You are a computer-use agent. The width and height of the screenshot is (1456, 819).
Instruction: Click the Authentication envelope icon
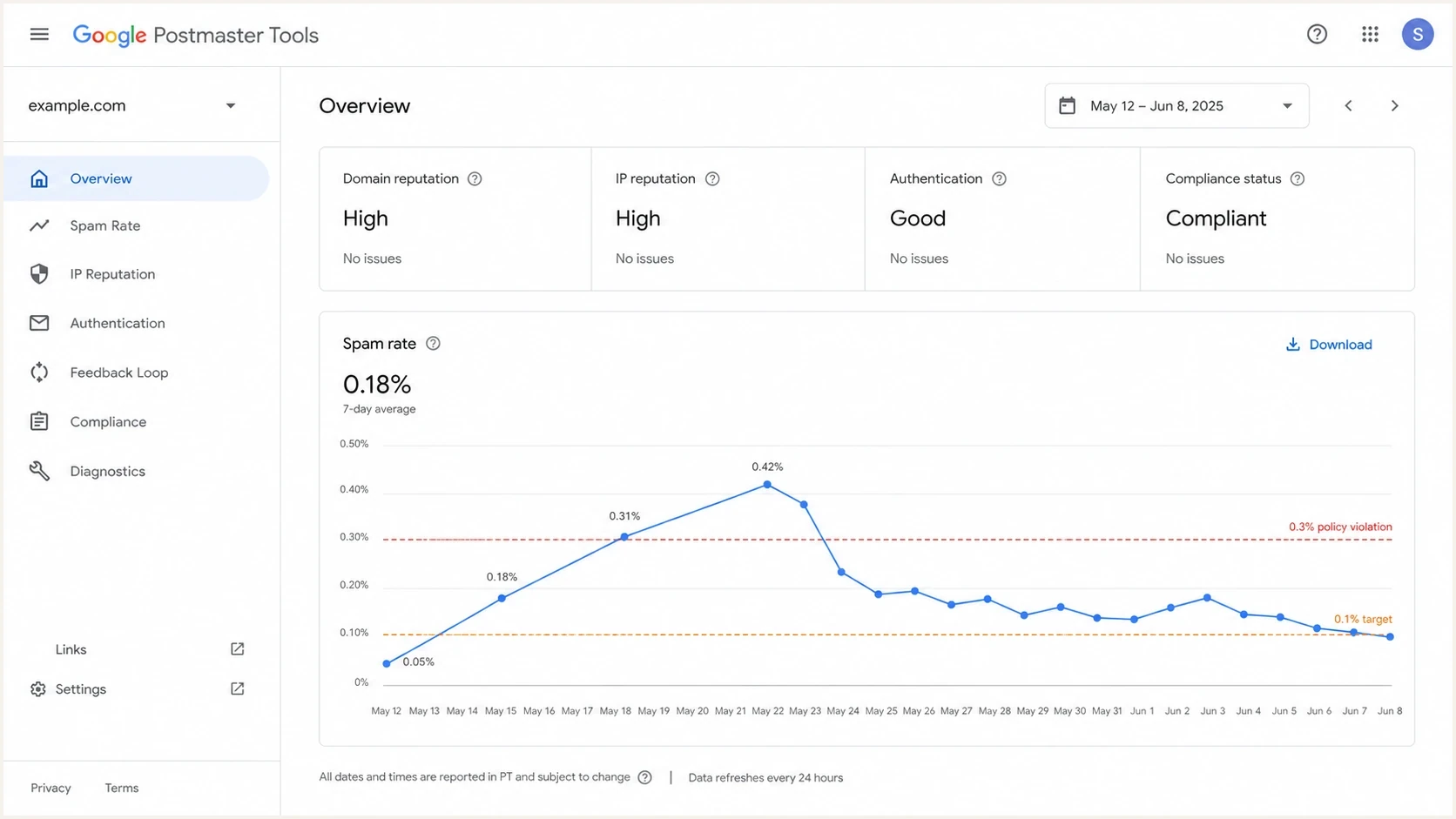[x=39, y=323]
